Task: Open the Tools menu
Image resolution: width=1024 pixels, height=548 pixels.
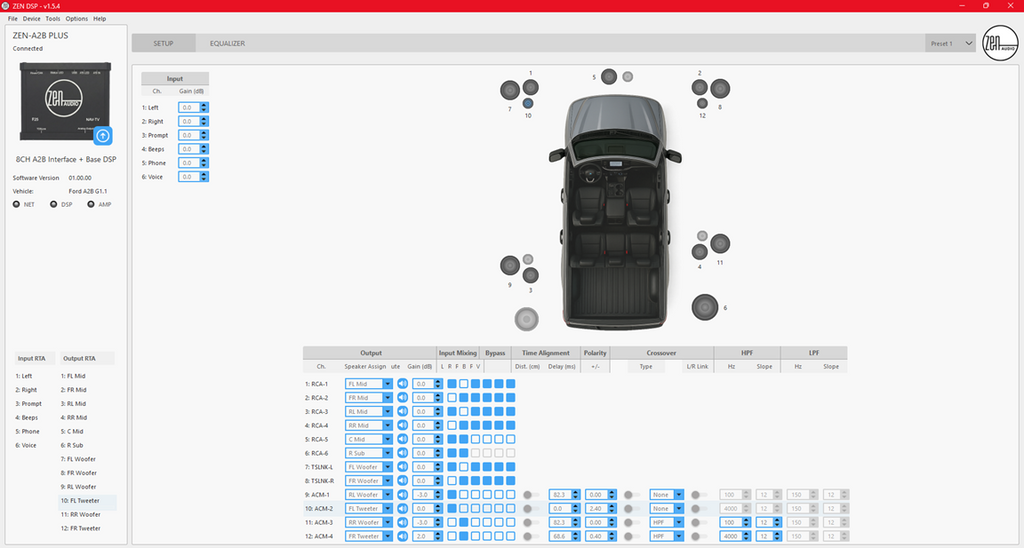Action: (x=53, y=19)
